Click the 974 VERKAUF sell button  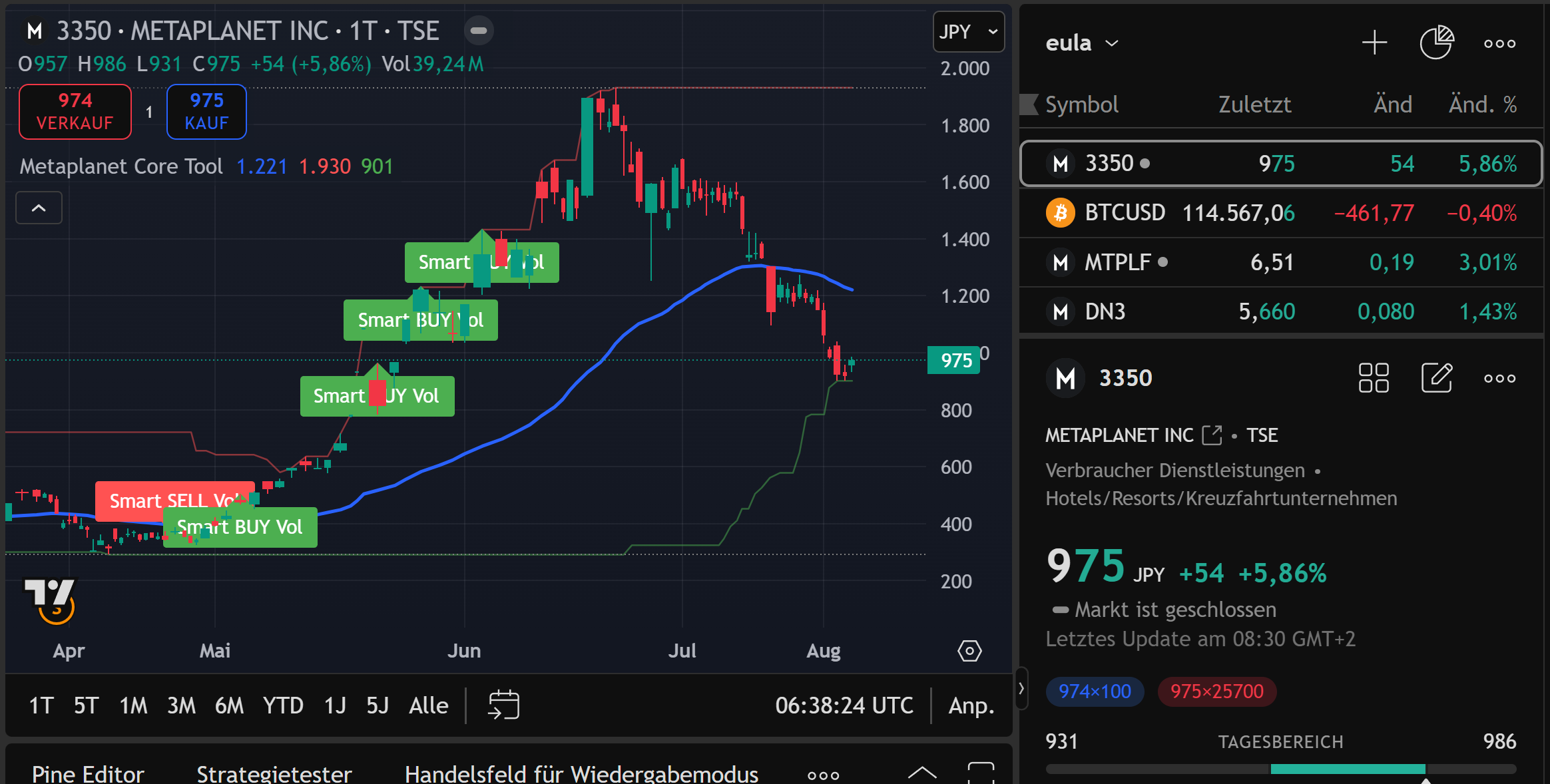click(x=75, y=112)
